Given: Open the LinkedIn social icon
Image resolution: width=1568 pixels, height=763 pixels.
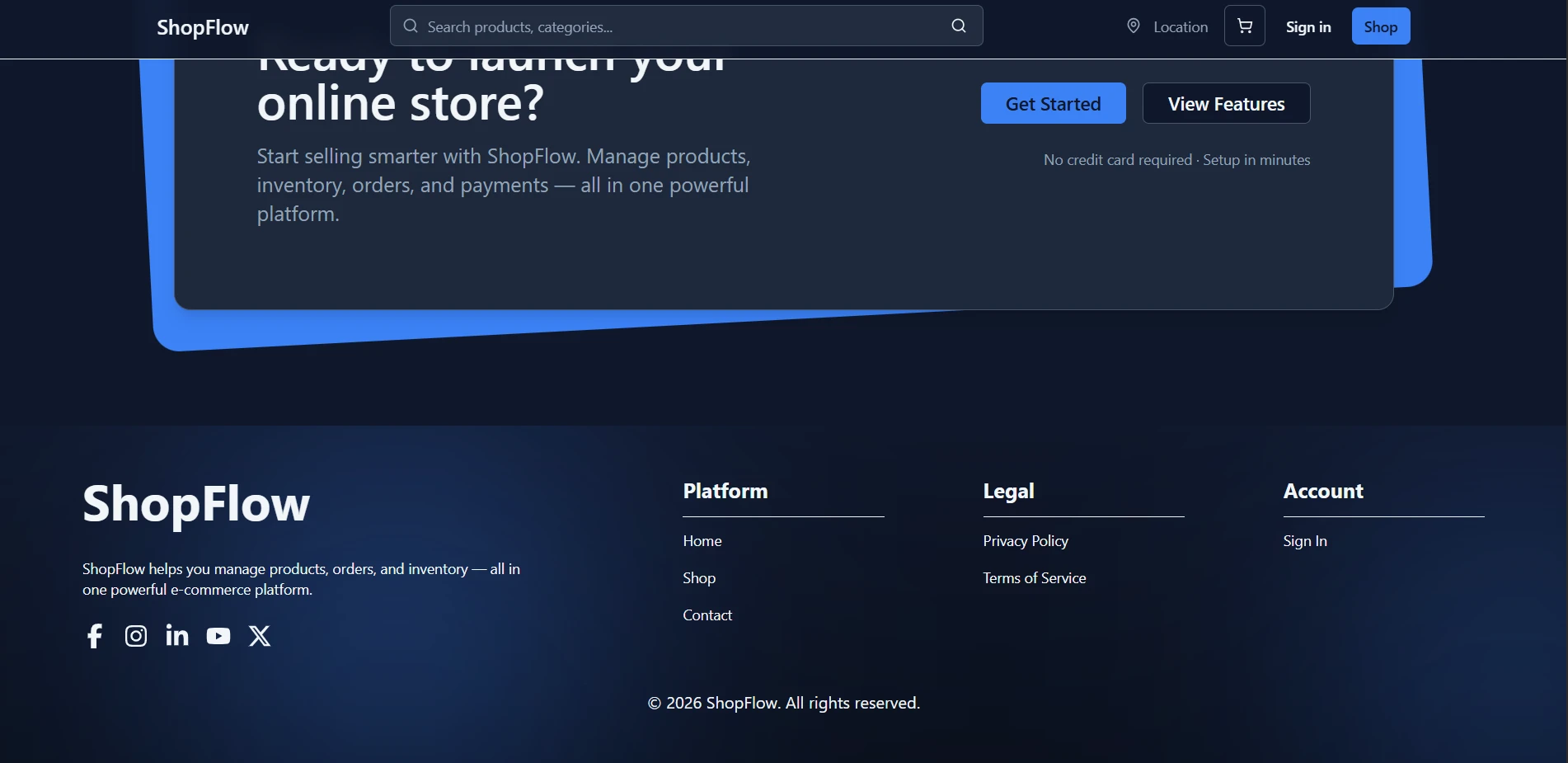Looking at the screenshot, I should 177,635.
